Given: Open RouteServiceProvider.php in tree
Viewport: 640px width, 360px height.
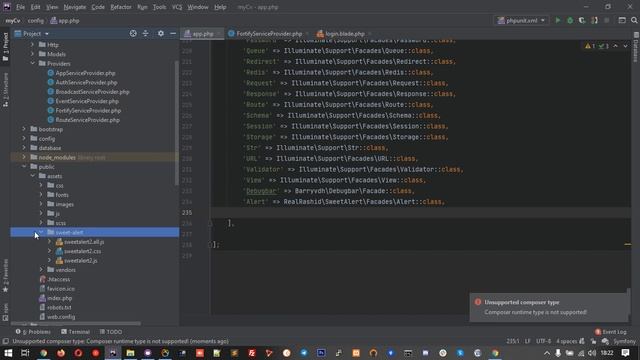Looking at the screenshot, I should 87,120.
